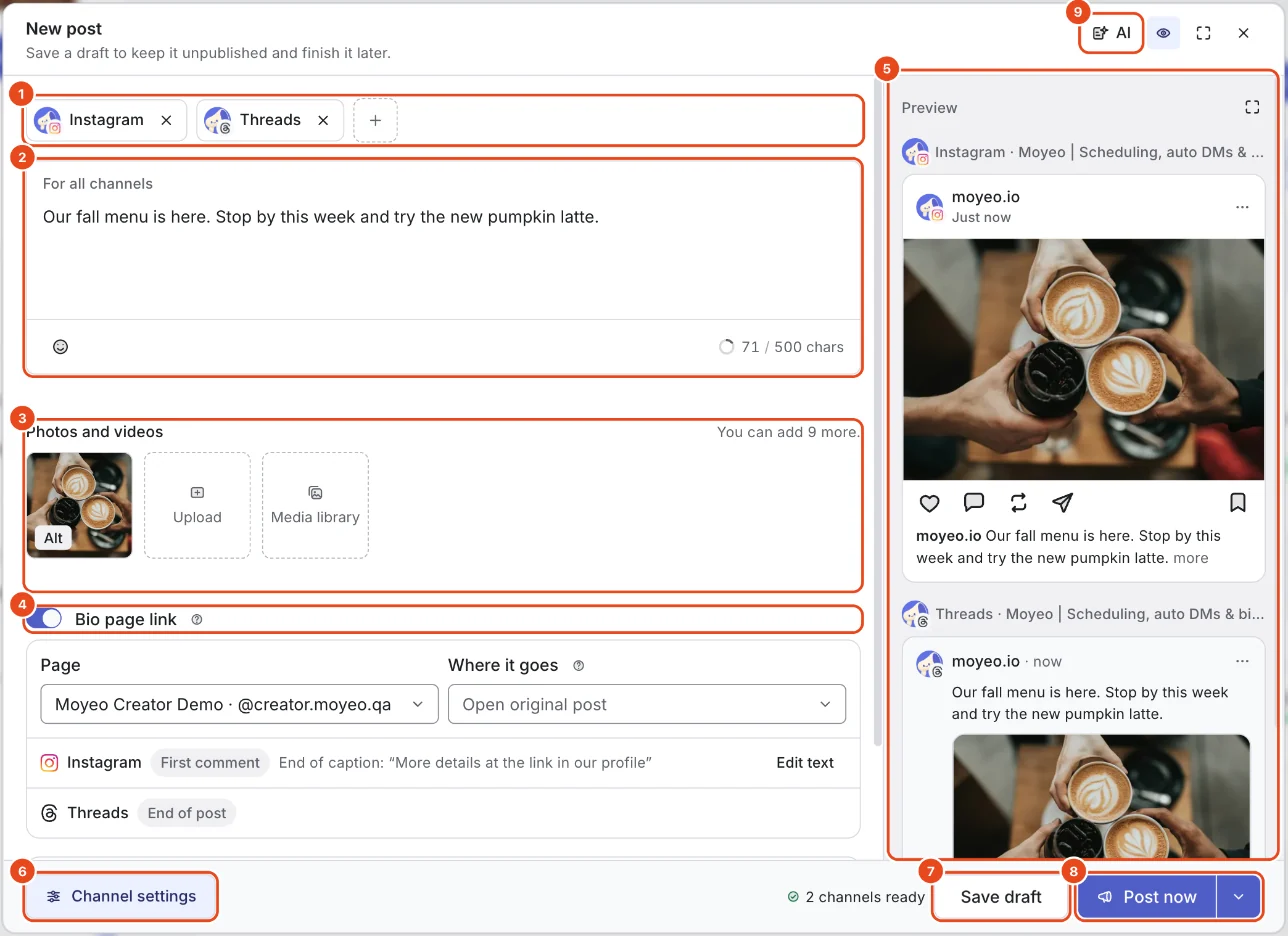Click the comment bubble icon in the Instagram preview
This screenshot has width=1288, height=936.
(x=974, y=502)
